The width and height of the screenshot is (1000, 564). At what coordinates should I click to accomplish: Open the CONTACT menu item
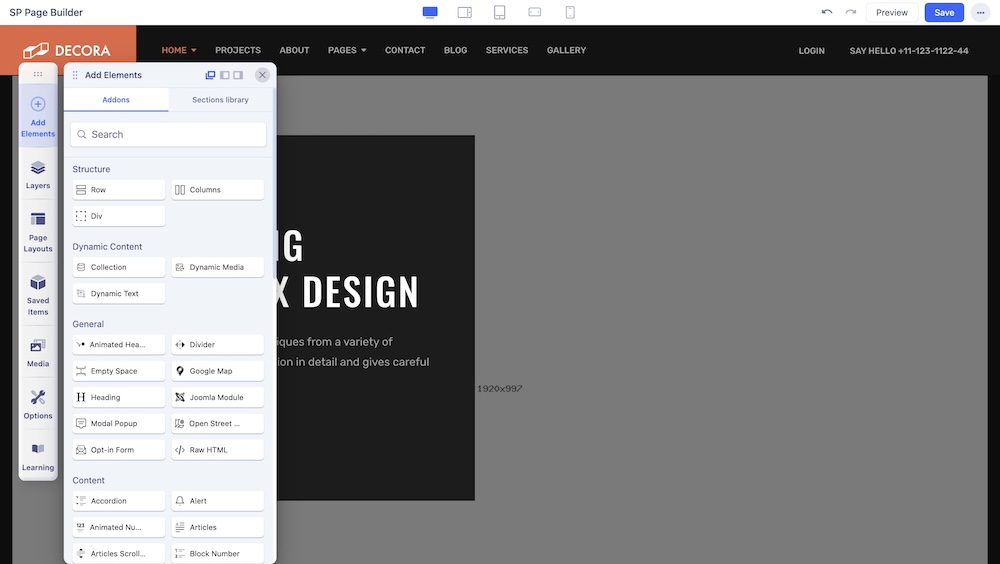tap(405, 50)
